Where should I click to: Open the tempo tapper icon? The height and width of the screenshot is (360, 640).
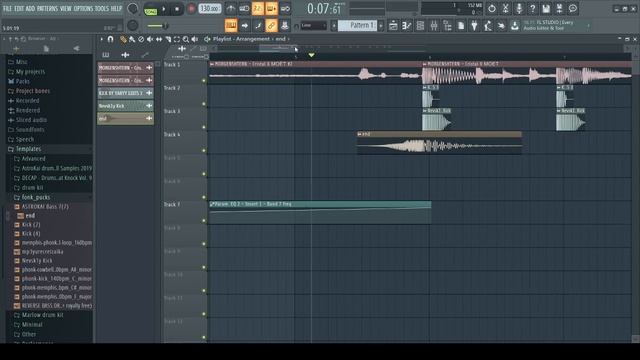click(x=488, y=26)
